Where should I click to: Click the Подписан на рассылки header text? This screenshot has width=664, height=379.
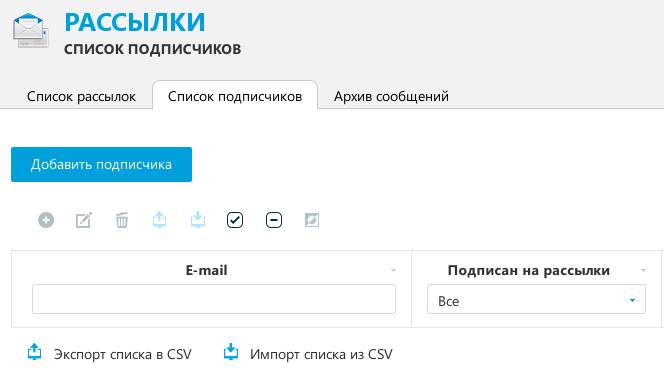[528, 270]
